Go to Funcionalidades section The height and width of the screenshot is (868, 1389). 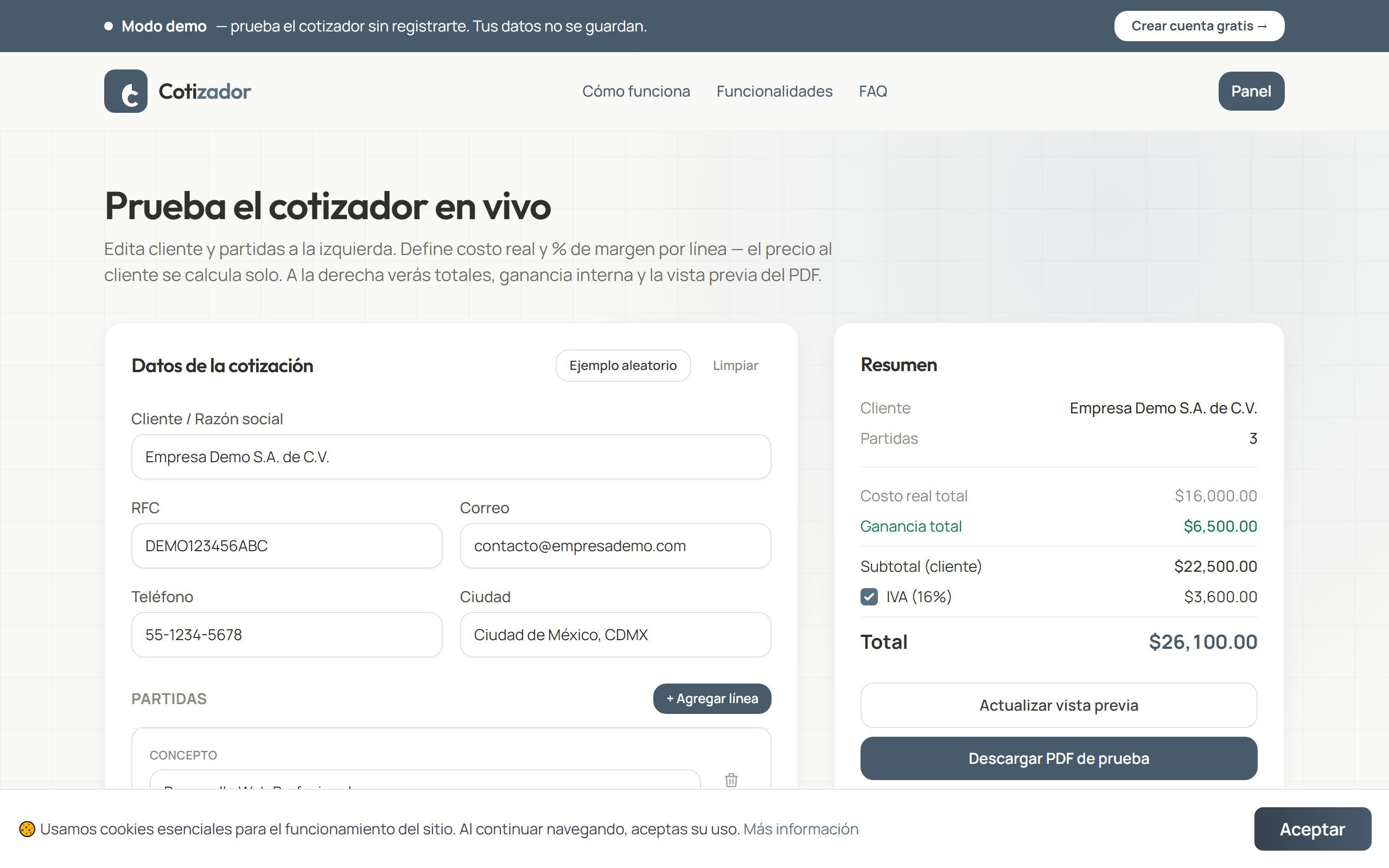[774, 91]
